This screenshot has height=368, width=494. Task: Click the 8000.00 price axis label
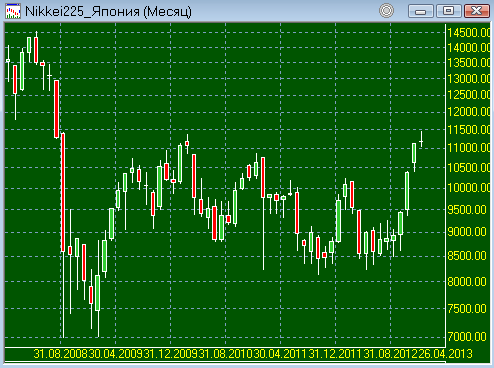coord(467,282)
